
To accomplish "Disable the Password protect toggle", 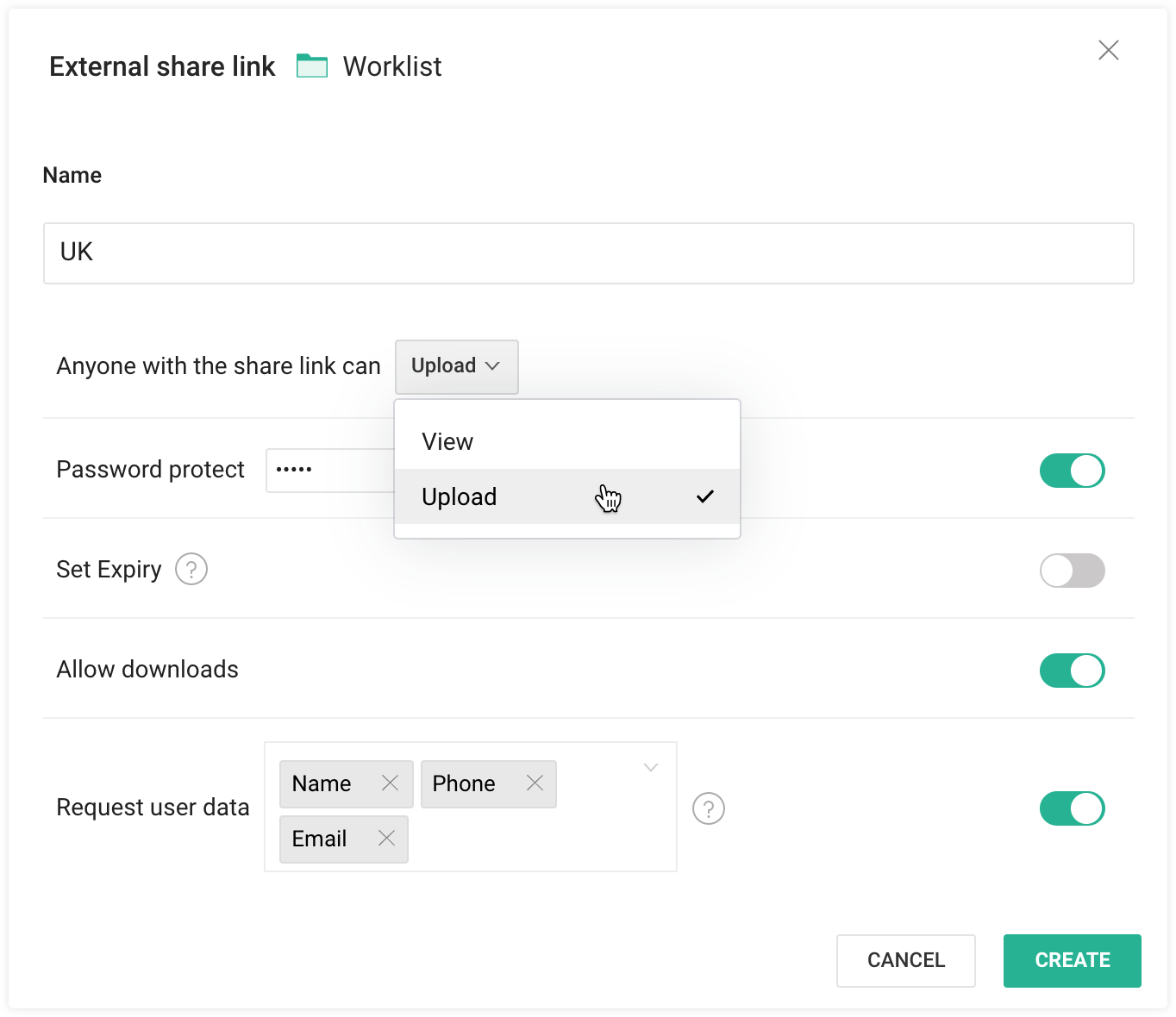I will pos(1072,471).
